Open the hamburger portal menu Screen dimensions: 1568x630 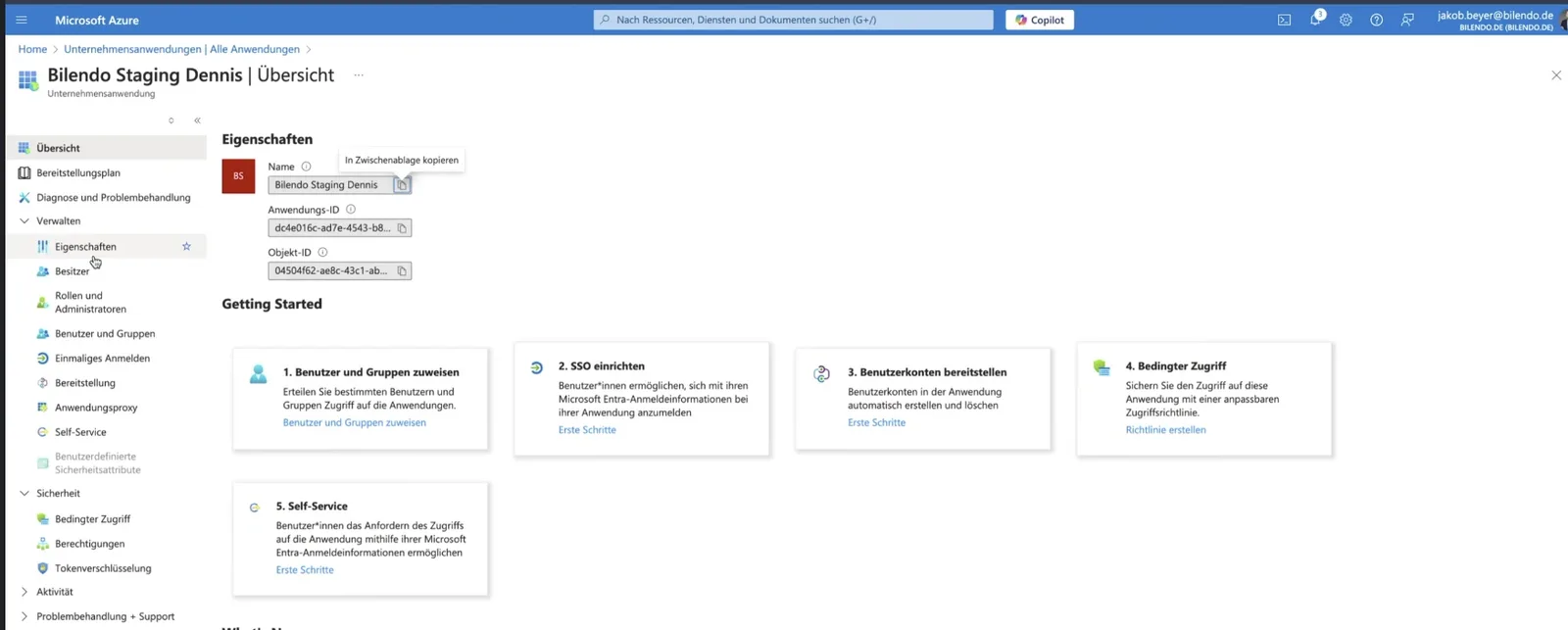coord(22,20)
